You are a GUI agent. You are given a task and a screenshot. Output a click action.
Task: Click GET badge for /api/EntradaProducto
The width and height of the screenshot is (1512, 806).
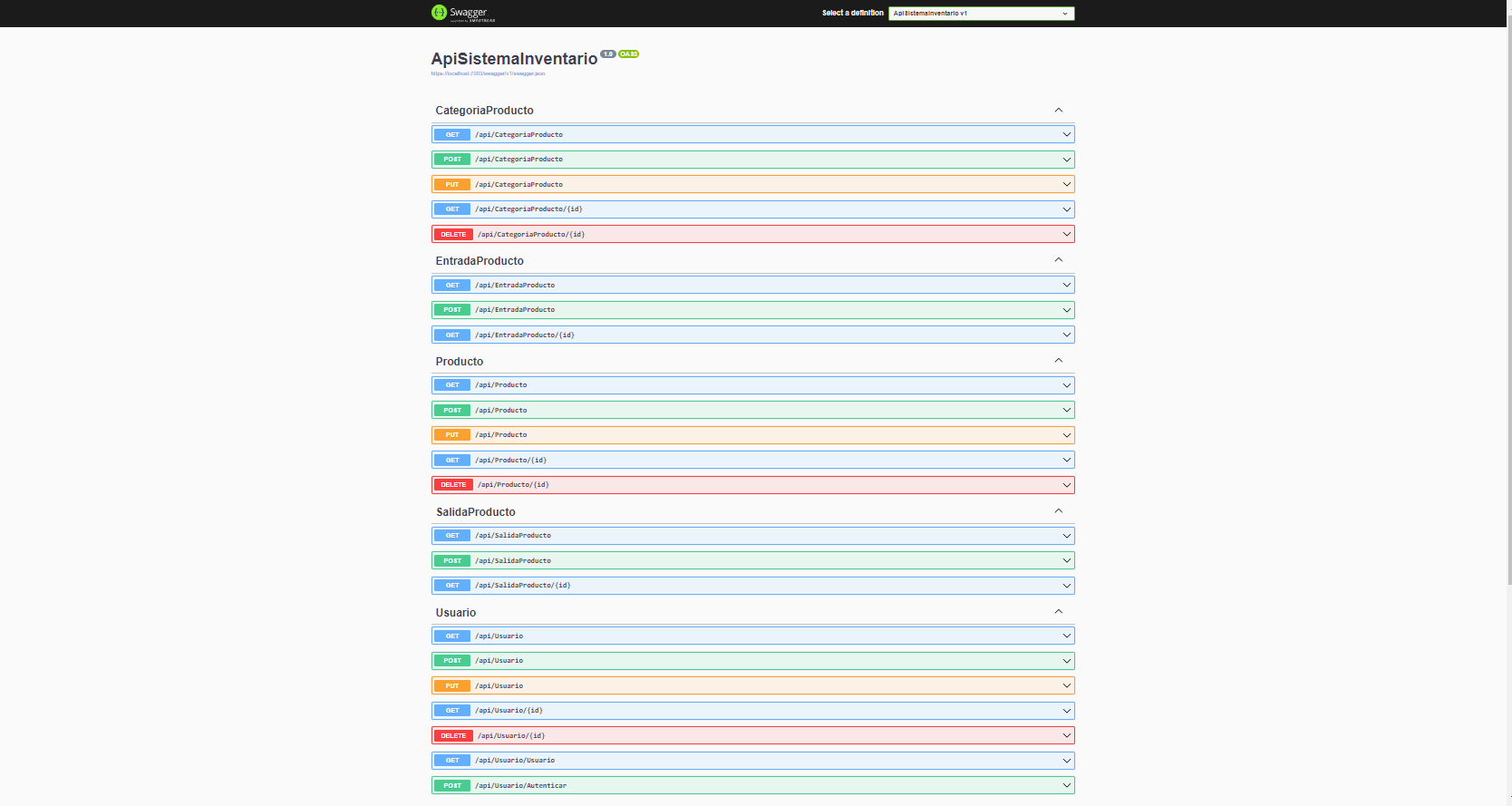[452, 285]
